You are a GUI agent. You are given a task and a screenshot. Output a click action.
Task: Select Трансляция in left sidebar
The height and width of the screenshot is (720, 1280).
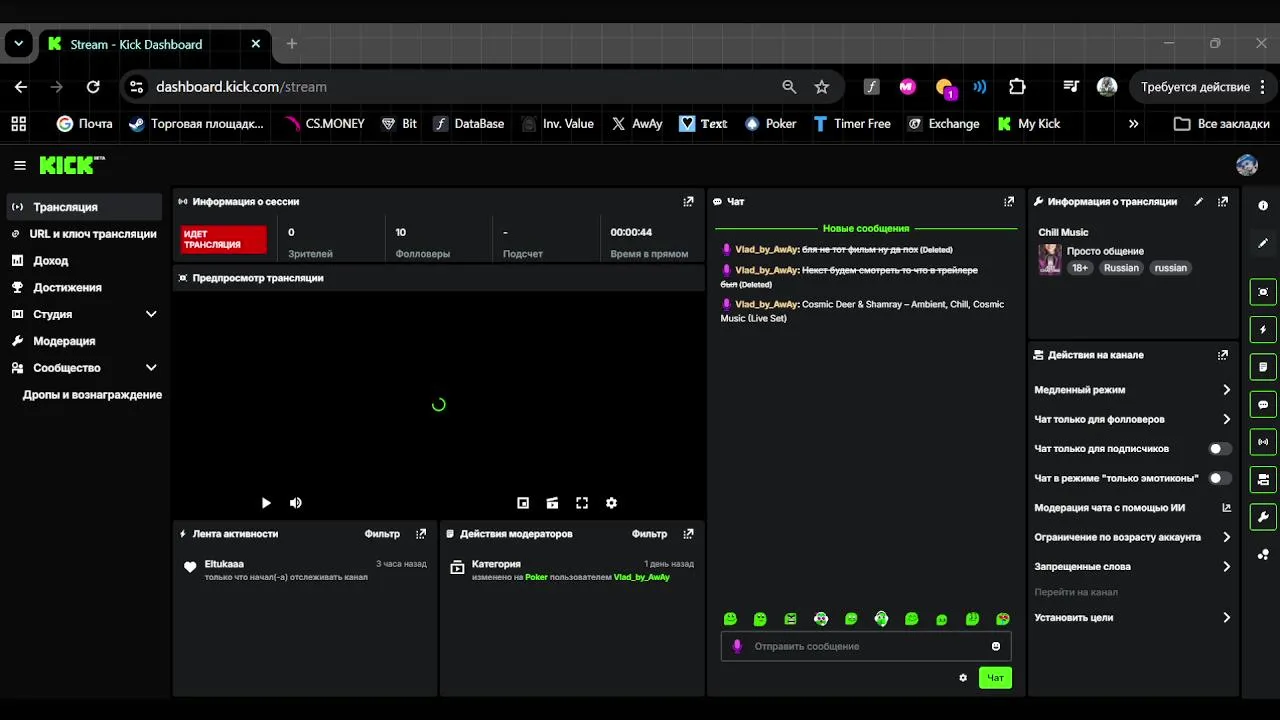click(x=85, y=207)
